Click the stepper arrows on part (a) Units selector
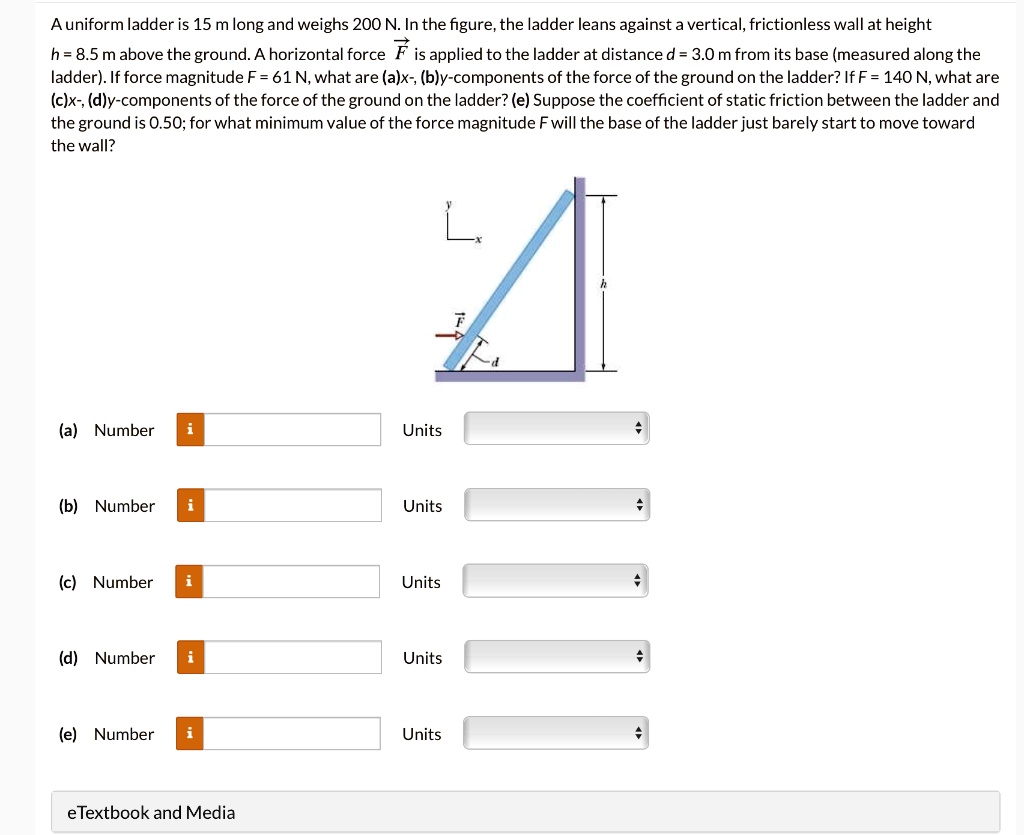The image size is (1024, 835). 638,427
